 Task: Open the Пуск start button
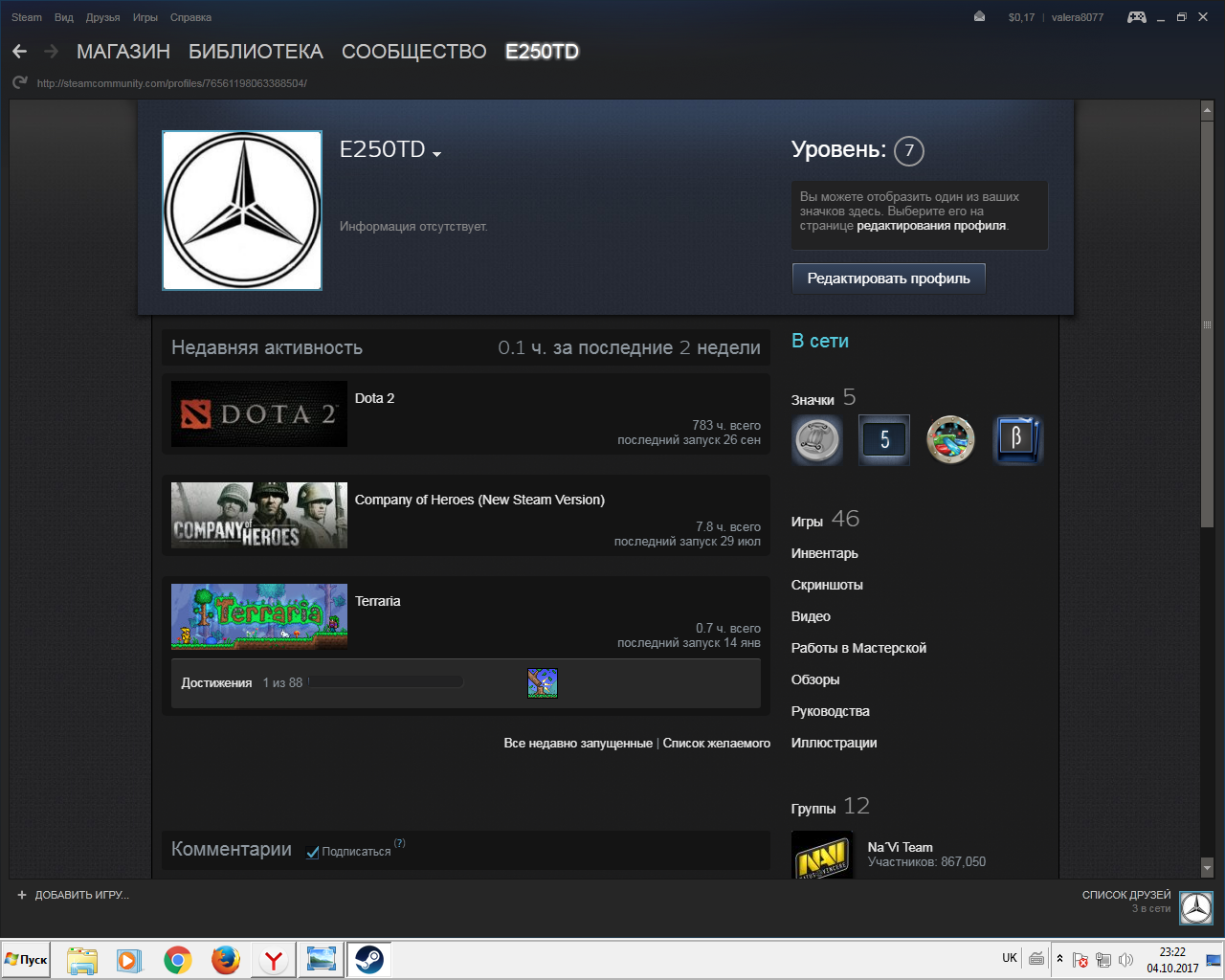point(26,959)
